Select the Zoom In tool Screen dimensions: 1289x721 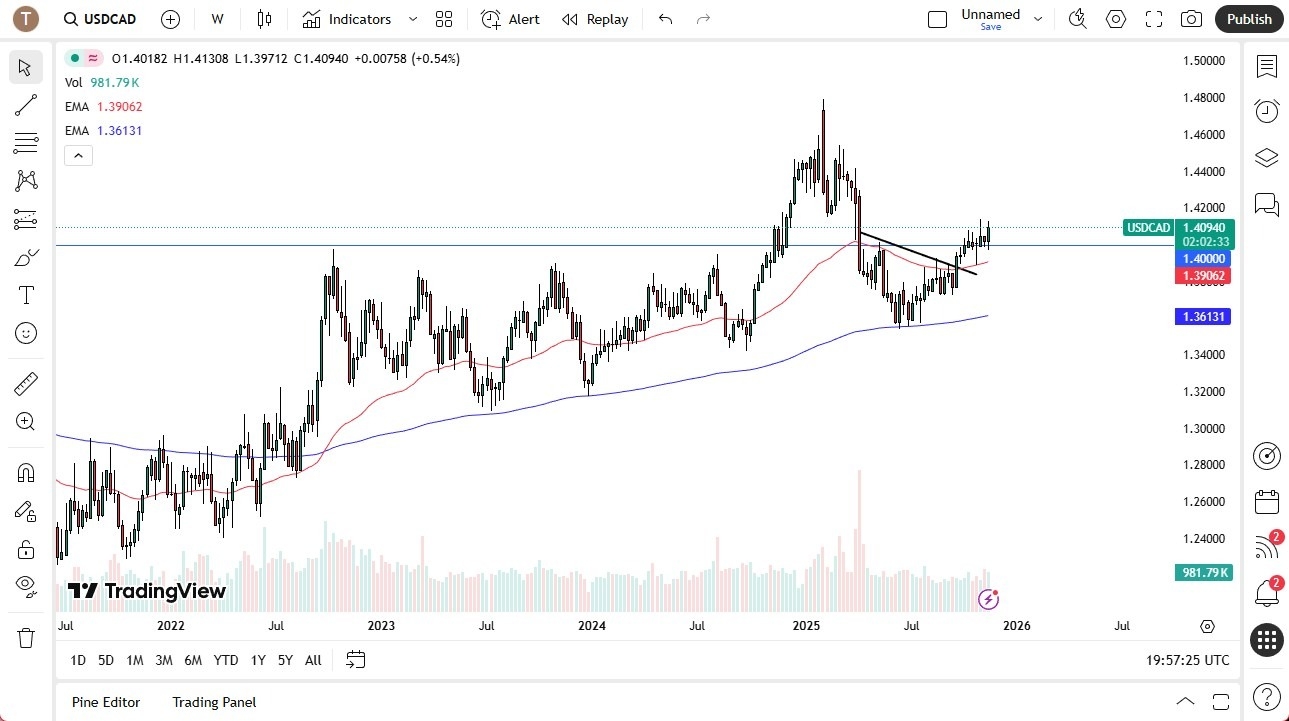[x=26, y=421]
